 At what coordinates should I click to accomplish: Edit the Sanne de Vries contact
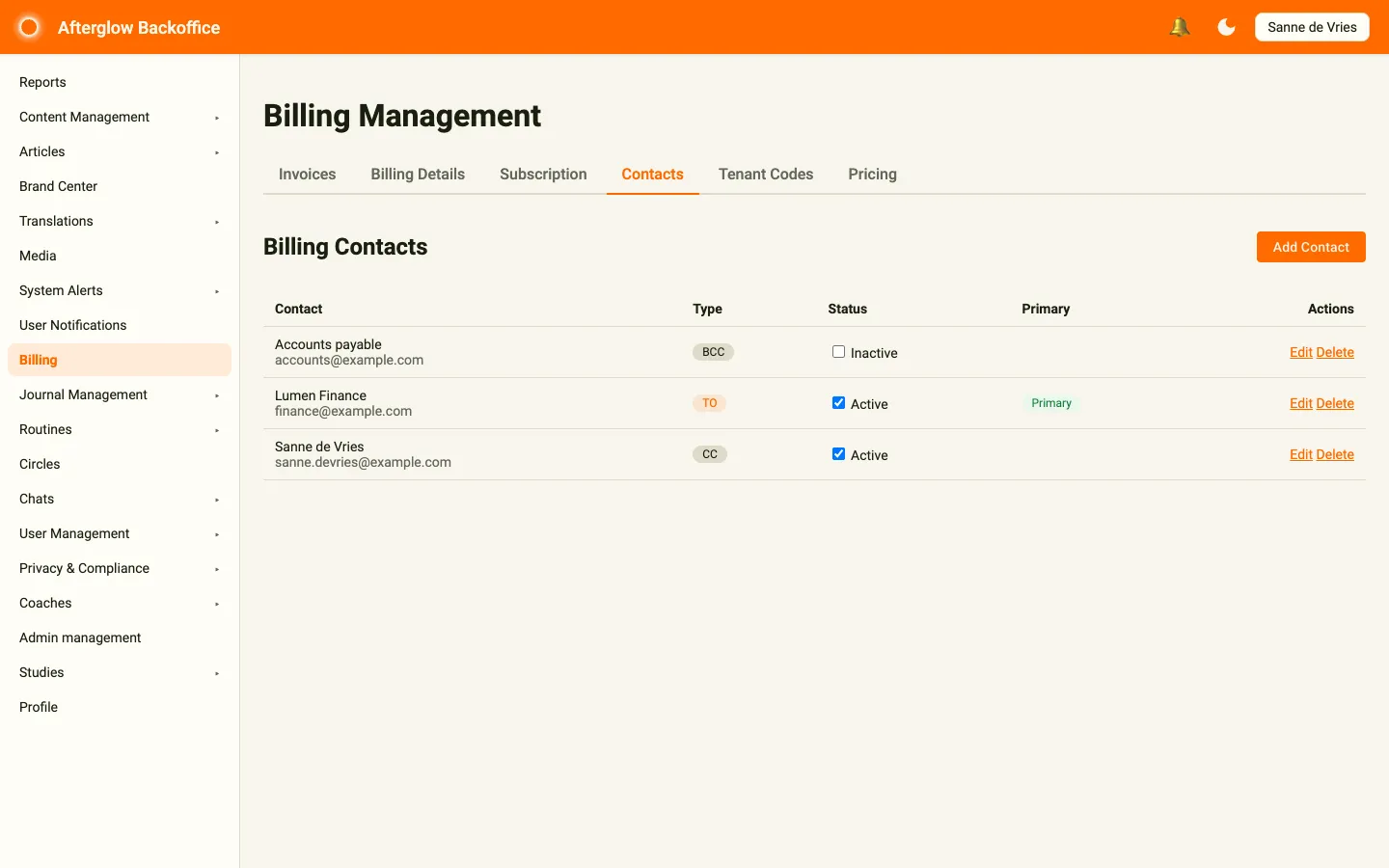tap(1300, 454)
